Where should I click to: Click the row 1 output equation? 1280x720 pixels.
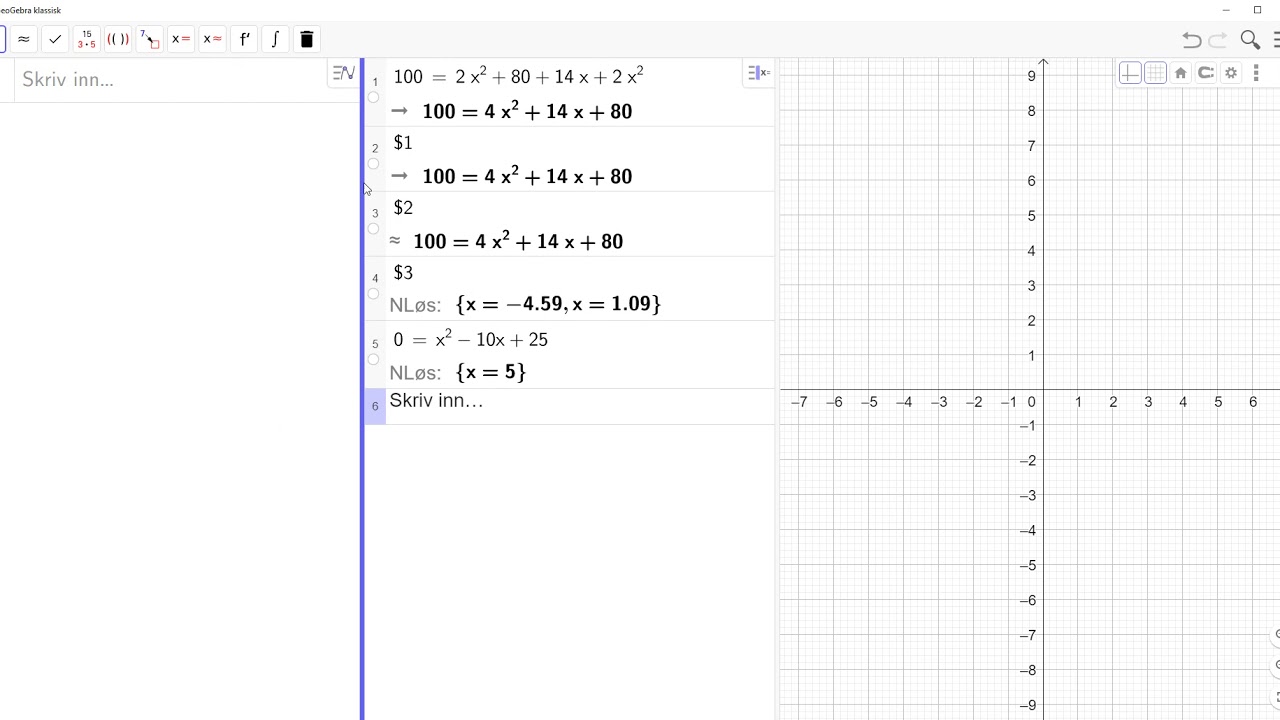[527, 111]
